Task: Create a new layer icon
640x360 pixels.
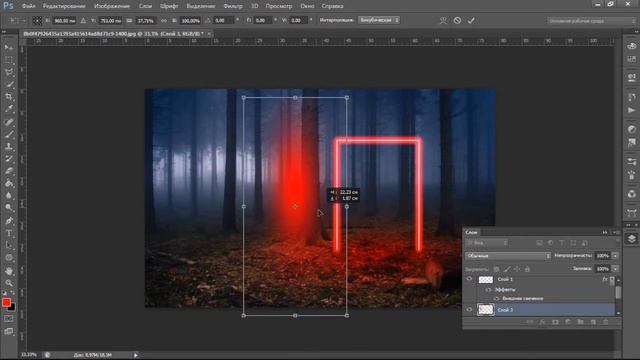Action: pos(593,322)
